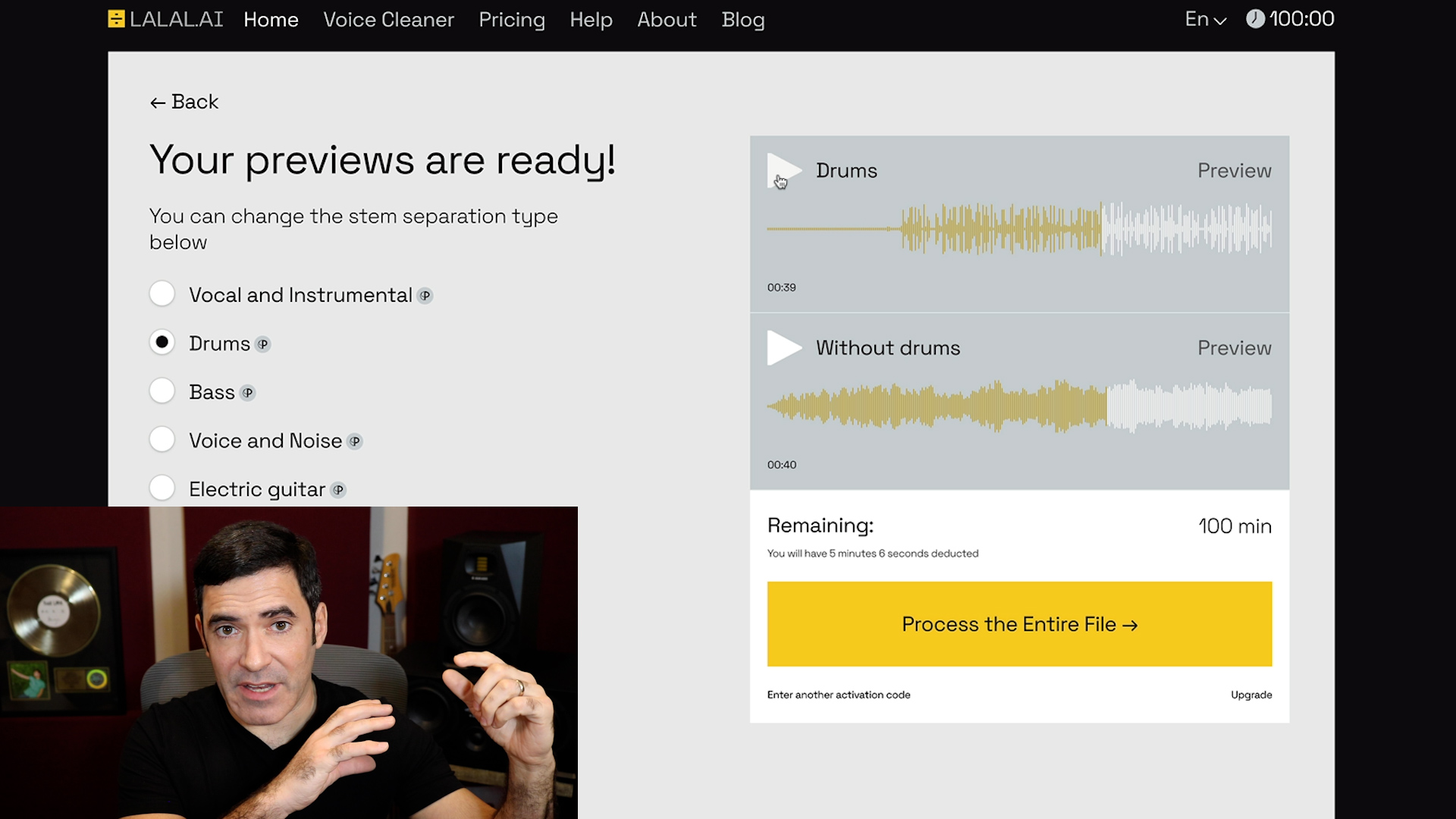
Task: Go to the Home menu item
Action: point(271,20)
